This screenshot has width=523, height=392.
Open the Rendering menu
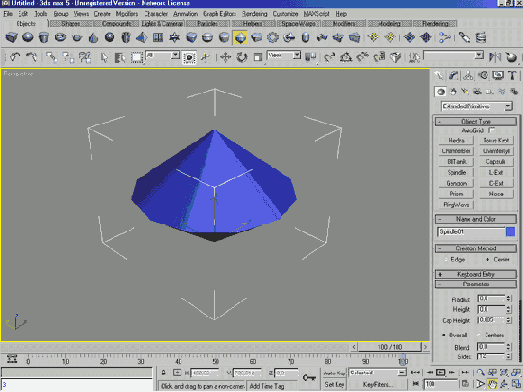(x=254, y=14)
